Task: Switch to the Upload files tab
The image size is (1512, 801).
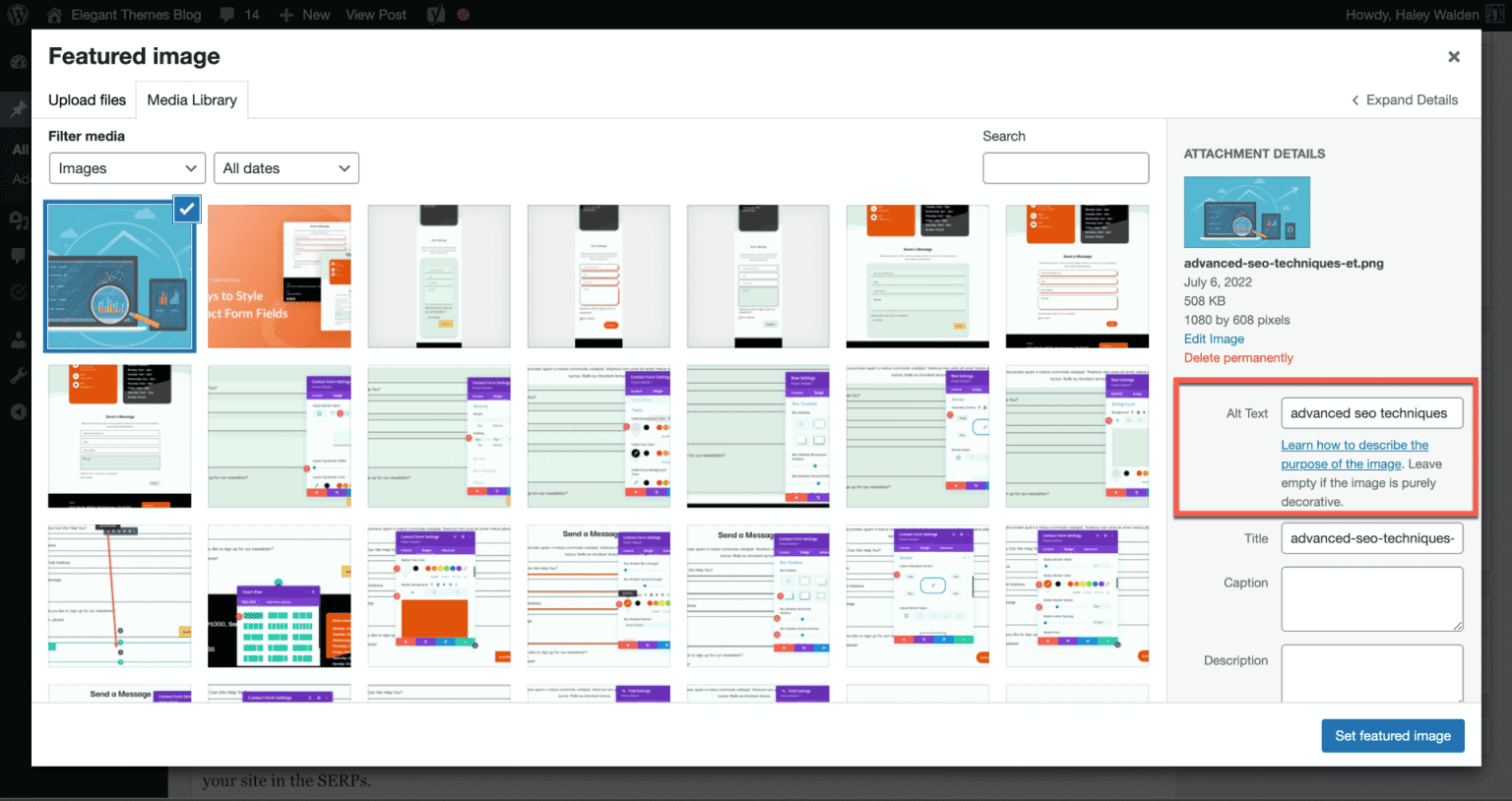Action: pyautogui.click(x=87, y=99)
